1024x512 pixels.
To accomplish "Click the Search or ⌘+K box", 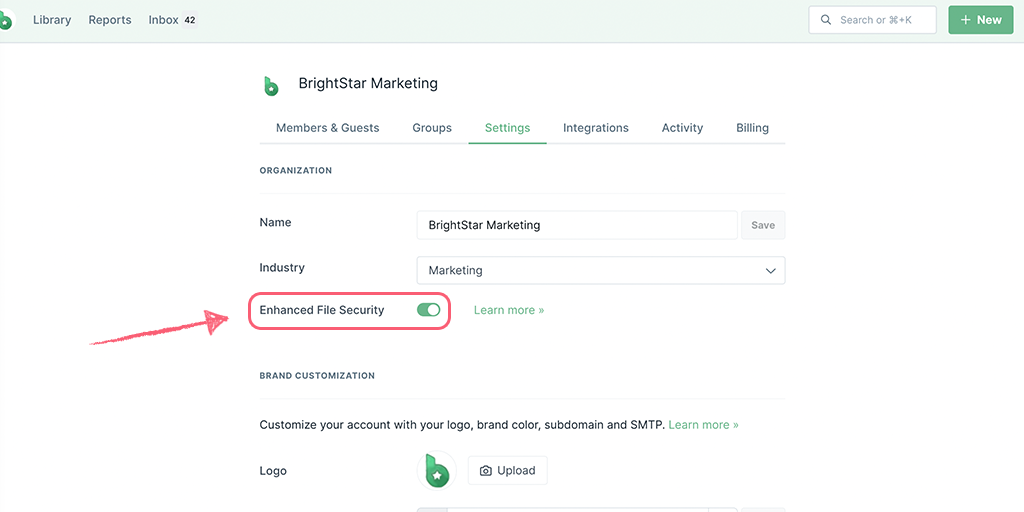I will [x=872, y=20].
